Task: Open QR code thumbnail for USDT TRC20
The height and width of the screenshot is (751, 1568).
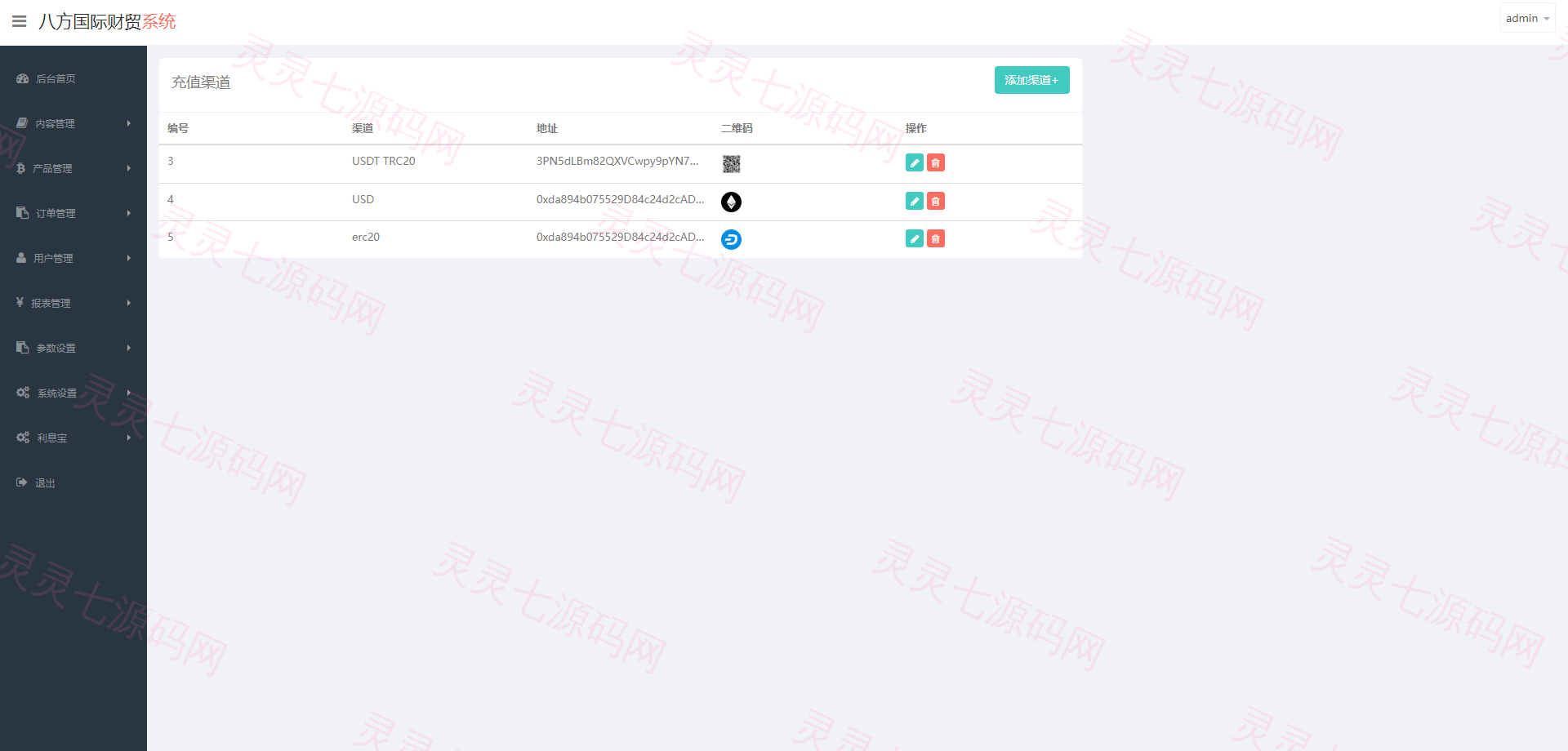Action: click(731, 164)
